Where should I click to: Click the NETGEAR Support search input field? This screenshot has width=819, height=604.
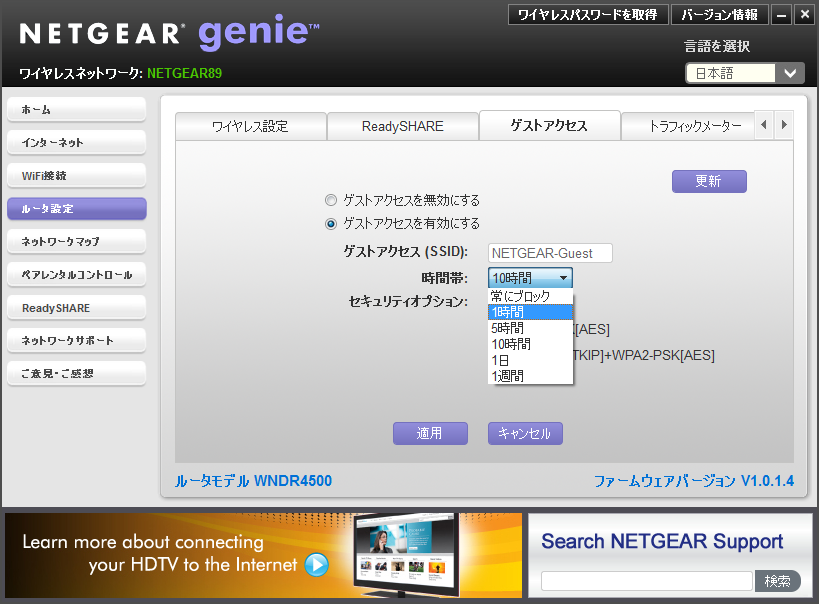click(x=646, y=581)
